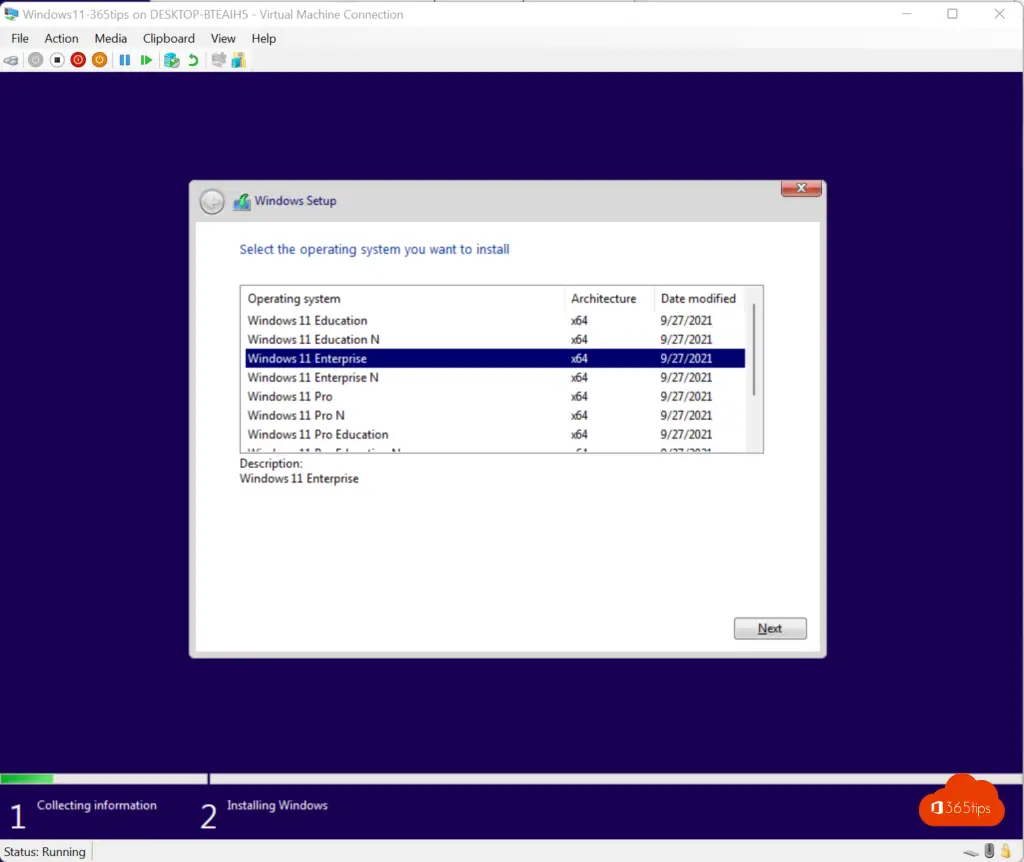Click the lock icon in status bar
1024x862 pixels.
click(x=1006, y=850)
